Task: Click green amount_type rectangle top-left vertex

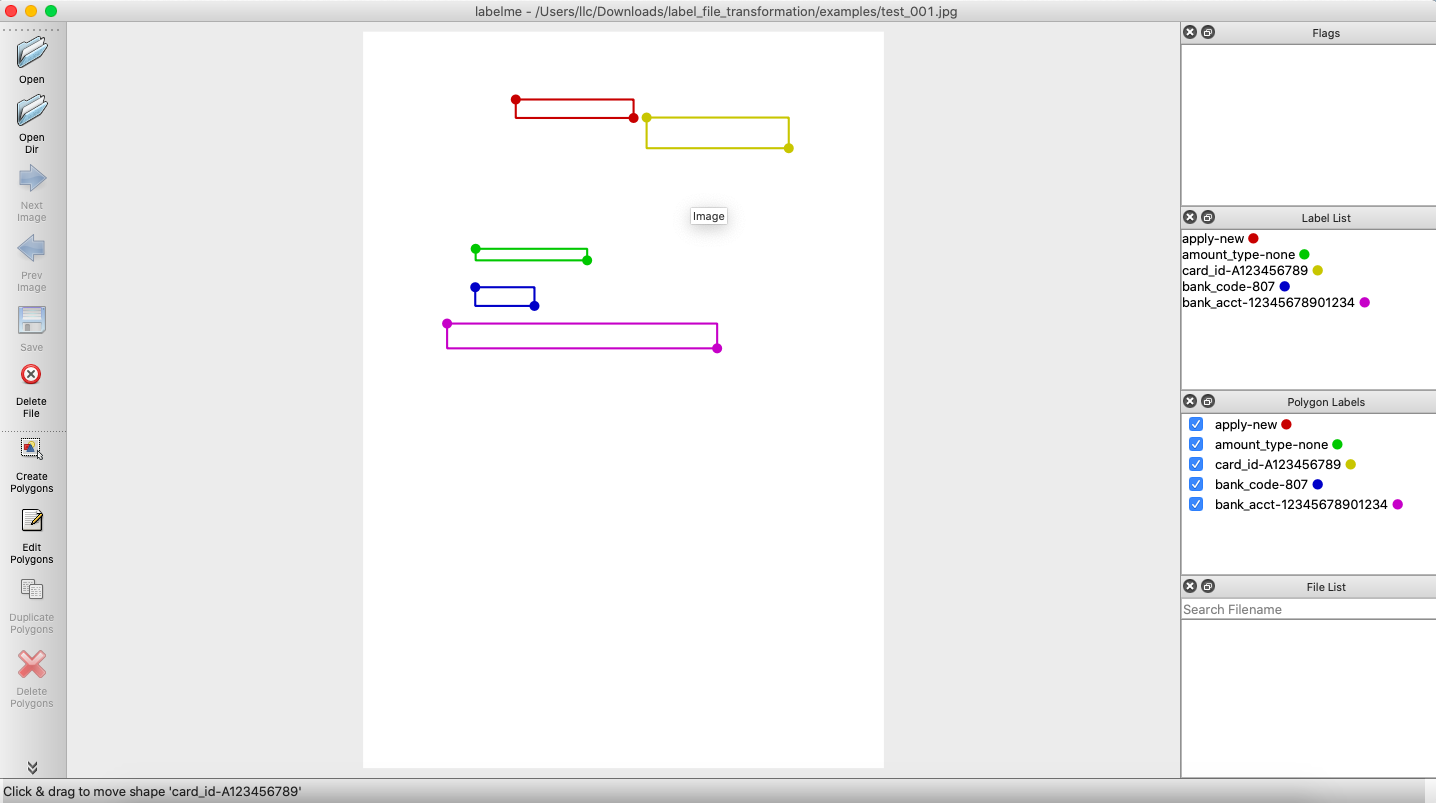Action: point(475,249)
